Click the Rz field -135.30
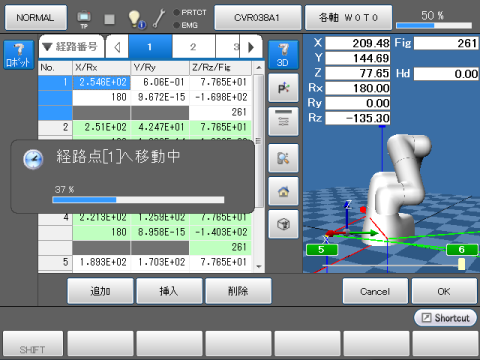 click(x=357, y=118)
